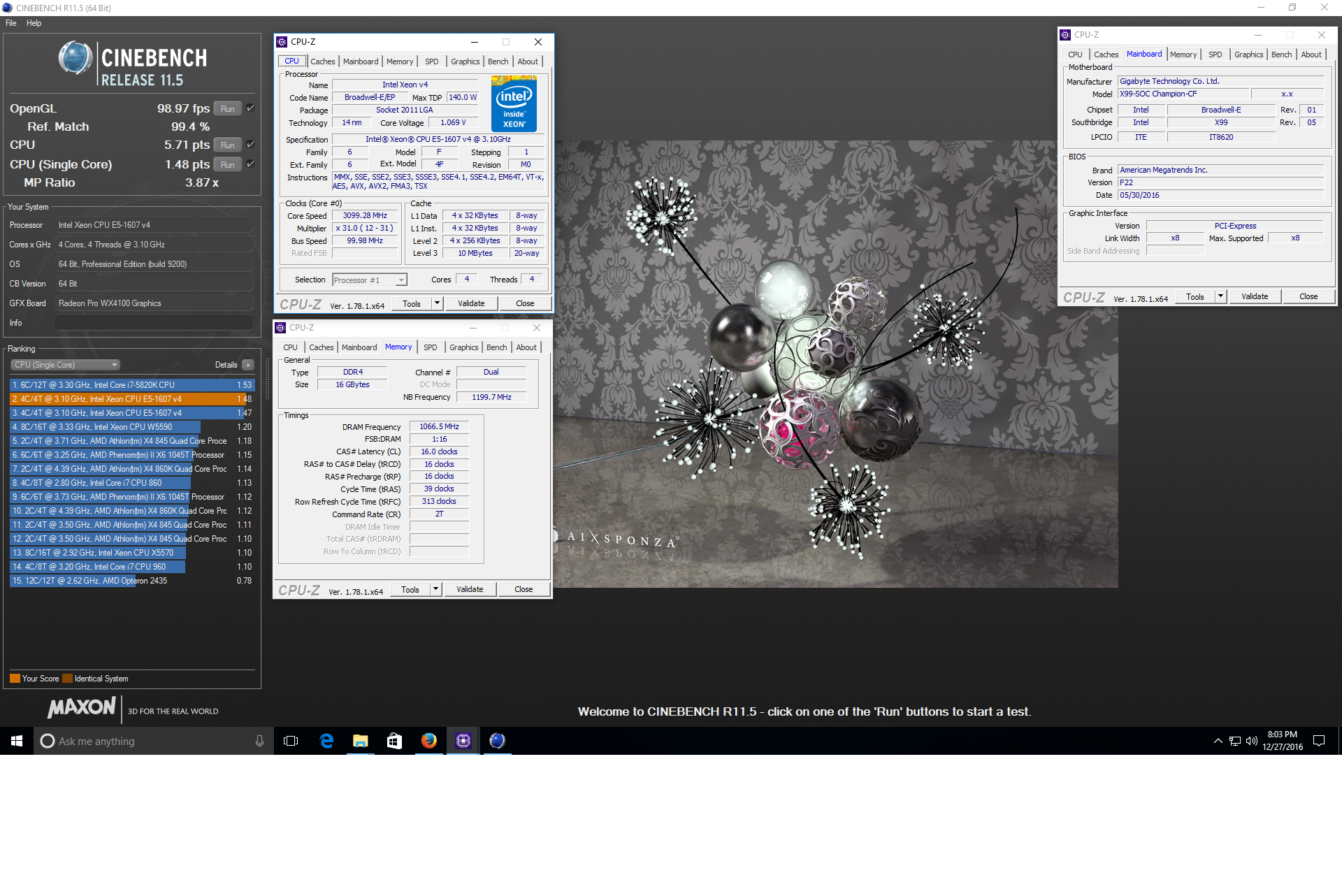Click Close button in CPU-Z Memory window
Screen dimensions: 1342x896
pyautogui.click(x=524, y=589)
